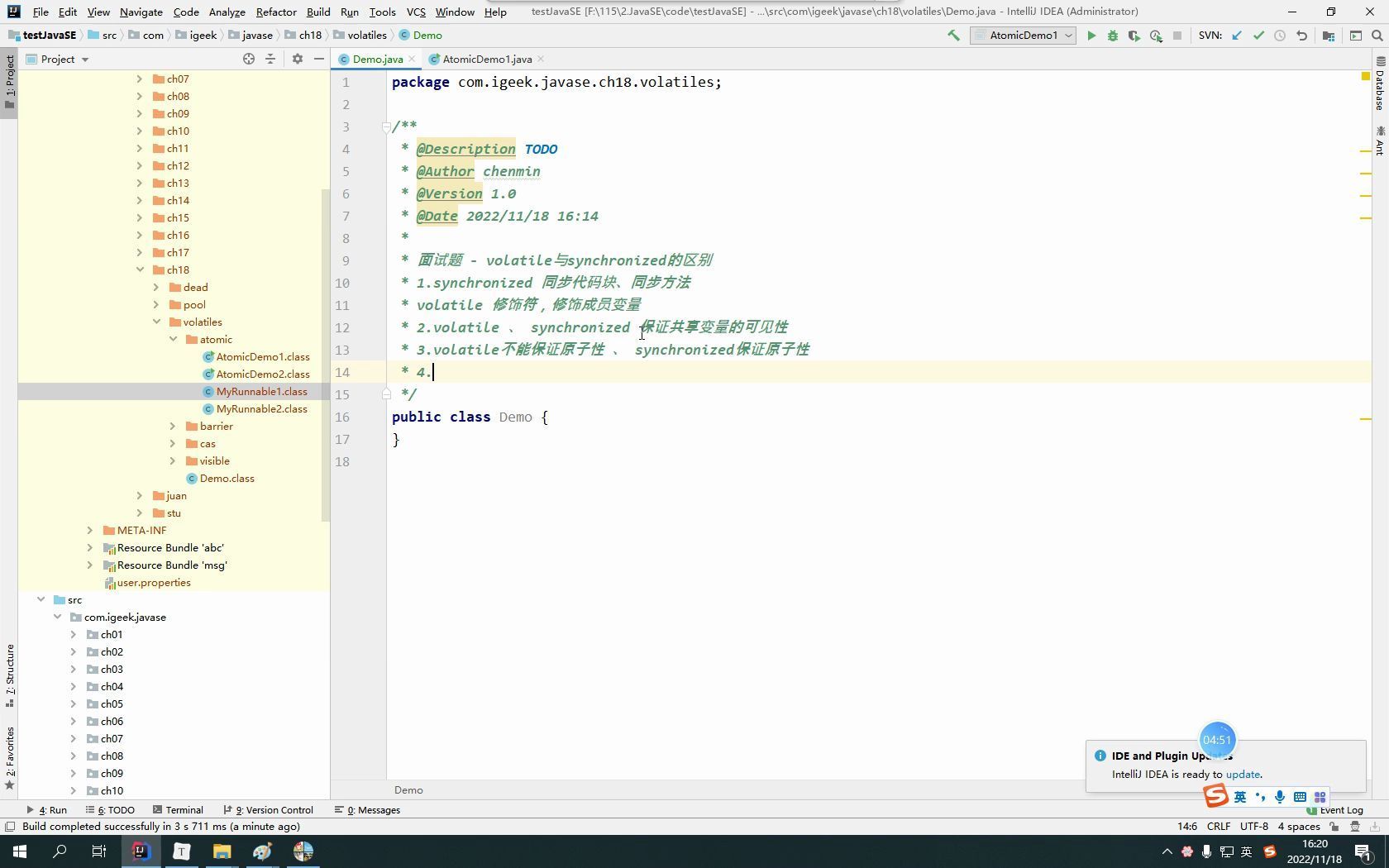The image size is (1389, 868).
Task: Open the Terminal tool window
Action: 177,810
